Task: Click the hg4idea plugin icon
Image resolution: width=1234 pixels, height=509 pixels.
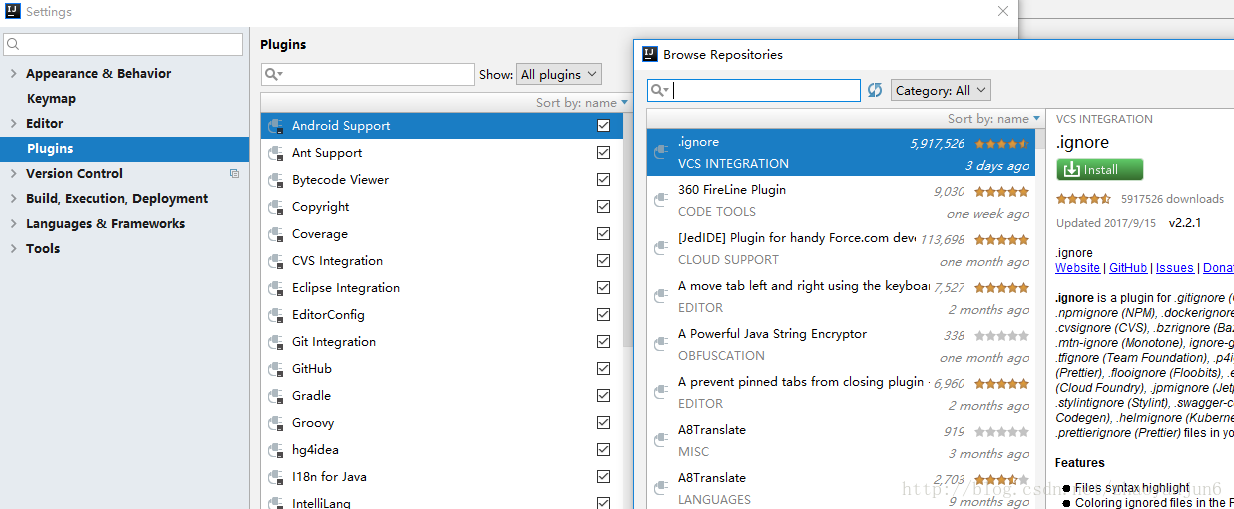Action: [x=276, y=450]
